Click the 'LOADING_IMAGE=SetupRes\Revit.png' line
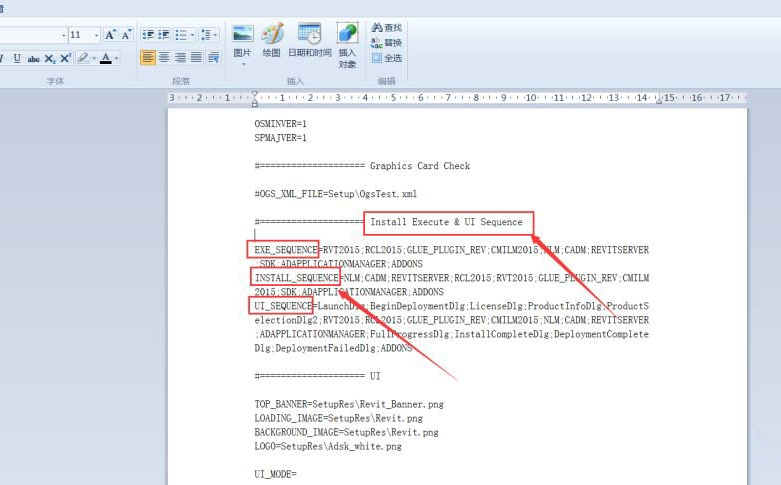The height and width of the screenshot is (485, 781). [x=338, y=418]
